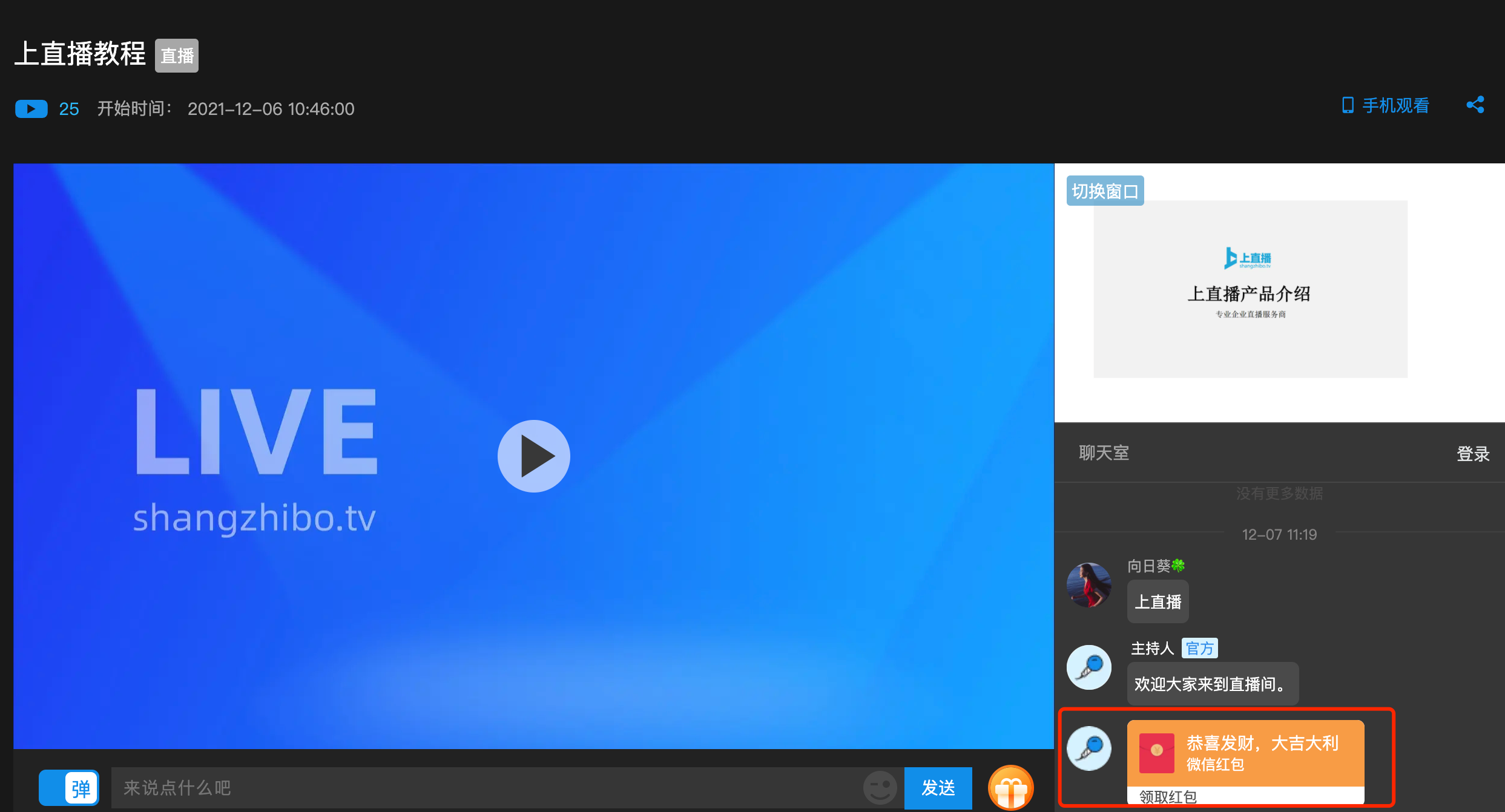Click the 主持人 username label
The height and width of the screenshot is (812, 1505).
[1152, 649]
